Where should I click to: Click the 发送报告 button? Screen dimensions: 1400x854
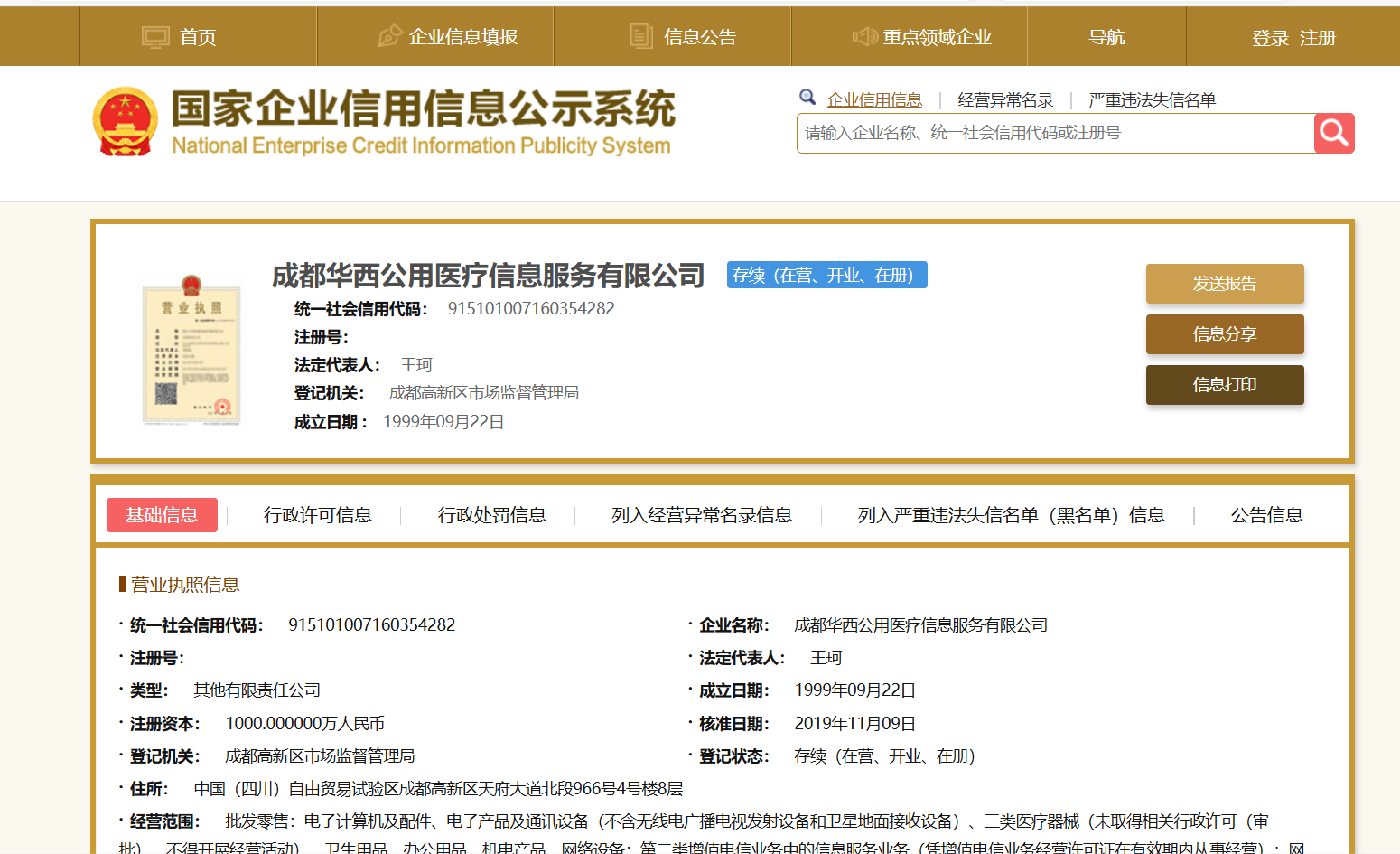click(1225, 284)
